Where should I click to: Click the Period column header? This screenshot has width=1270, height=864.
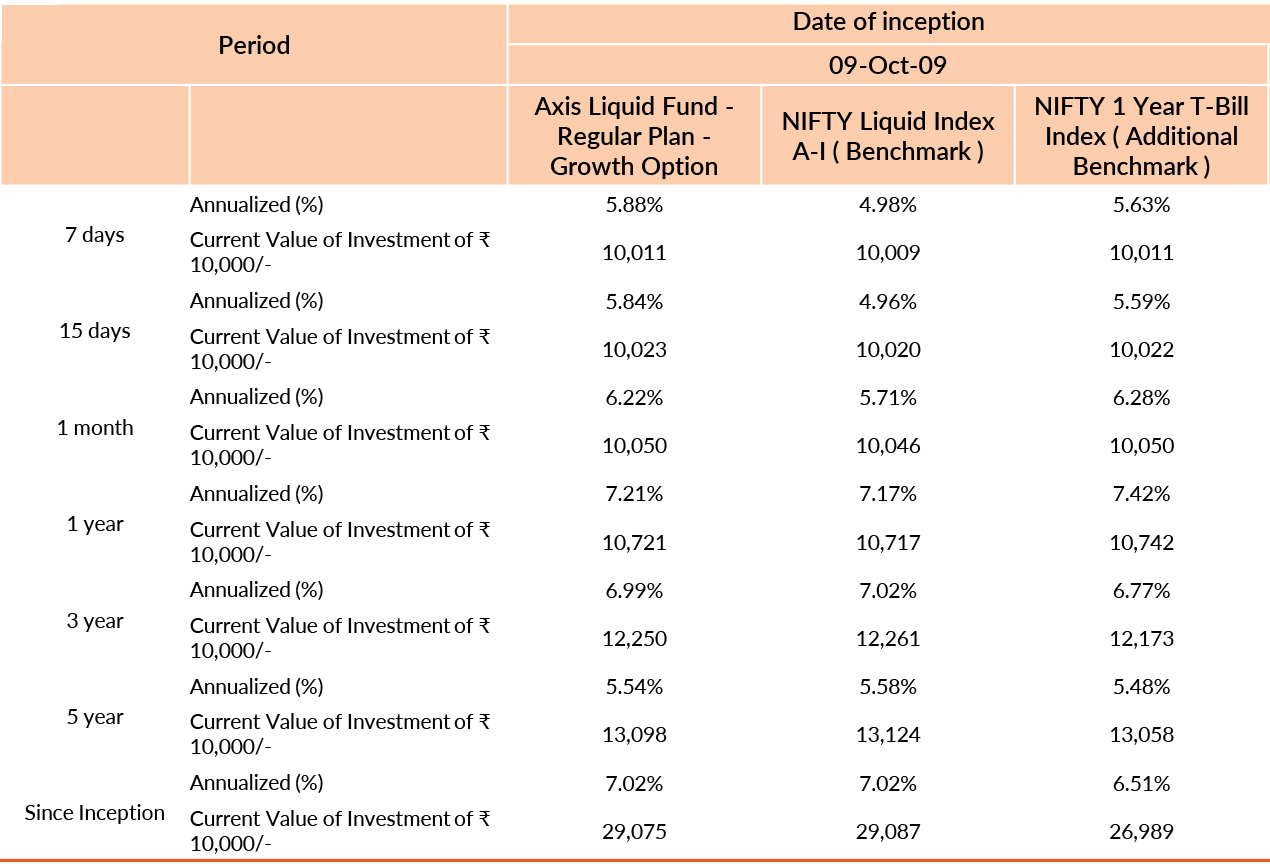[x=254, y=45]
